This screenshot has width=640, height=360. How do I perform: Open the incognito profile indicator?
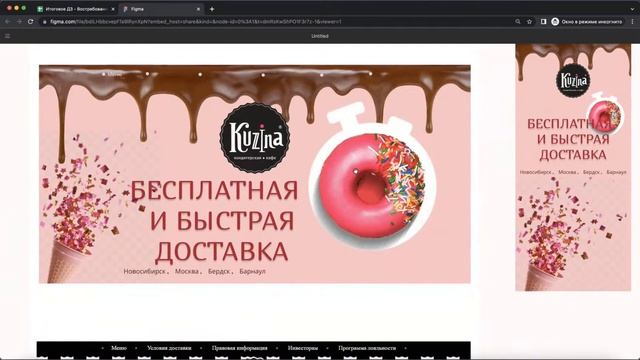click(587, 22)
